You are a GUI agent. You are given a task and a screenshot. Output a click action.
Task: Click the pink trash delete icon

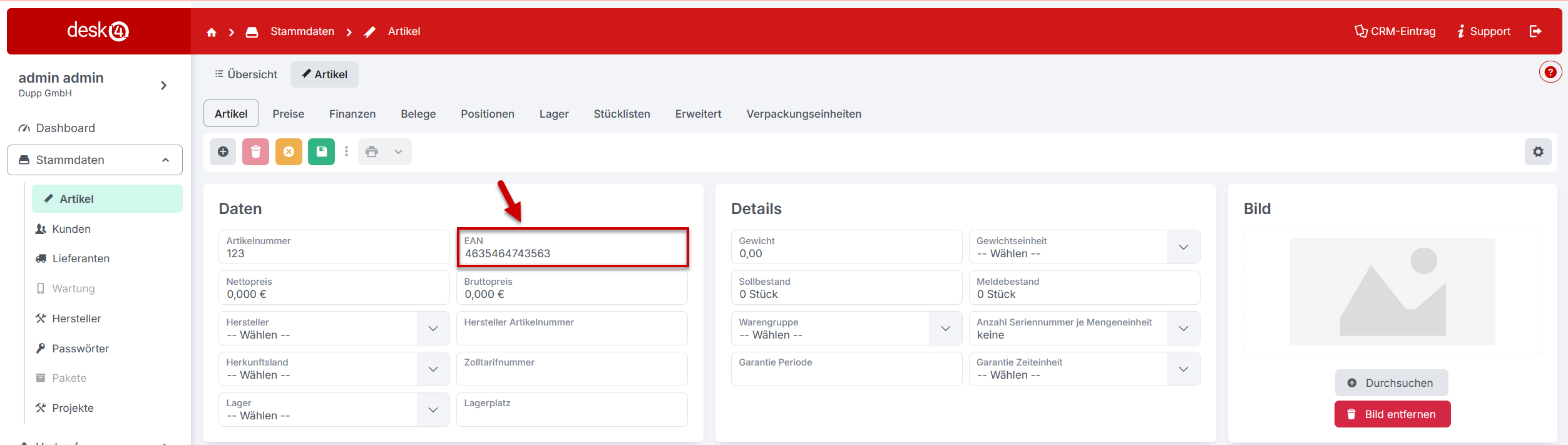click(x=255, y=152)
